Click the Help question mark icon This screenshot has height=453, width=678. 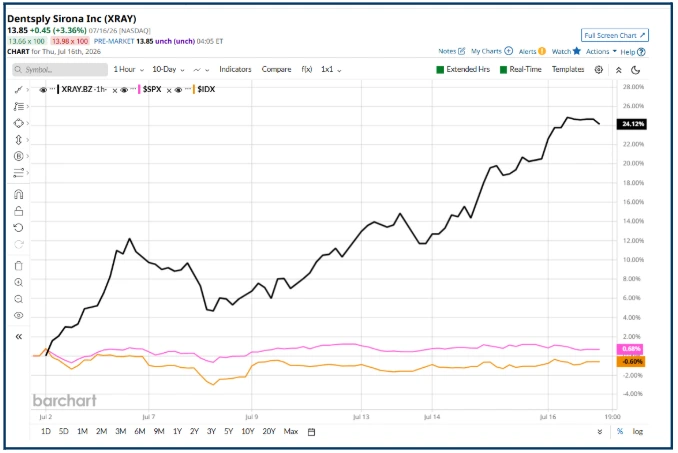pos(641,52)
